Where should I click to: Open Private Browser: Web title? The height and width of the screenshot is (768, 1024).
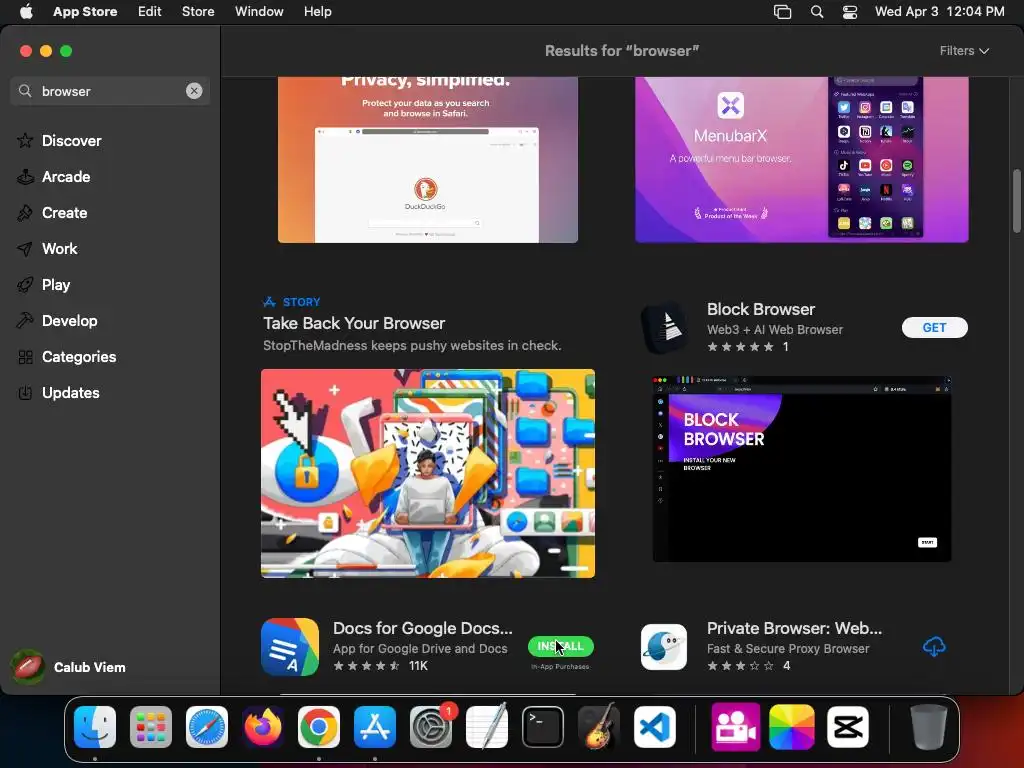pos(794,628)
